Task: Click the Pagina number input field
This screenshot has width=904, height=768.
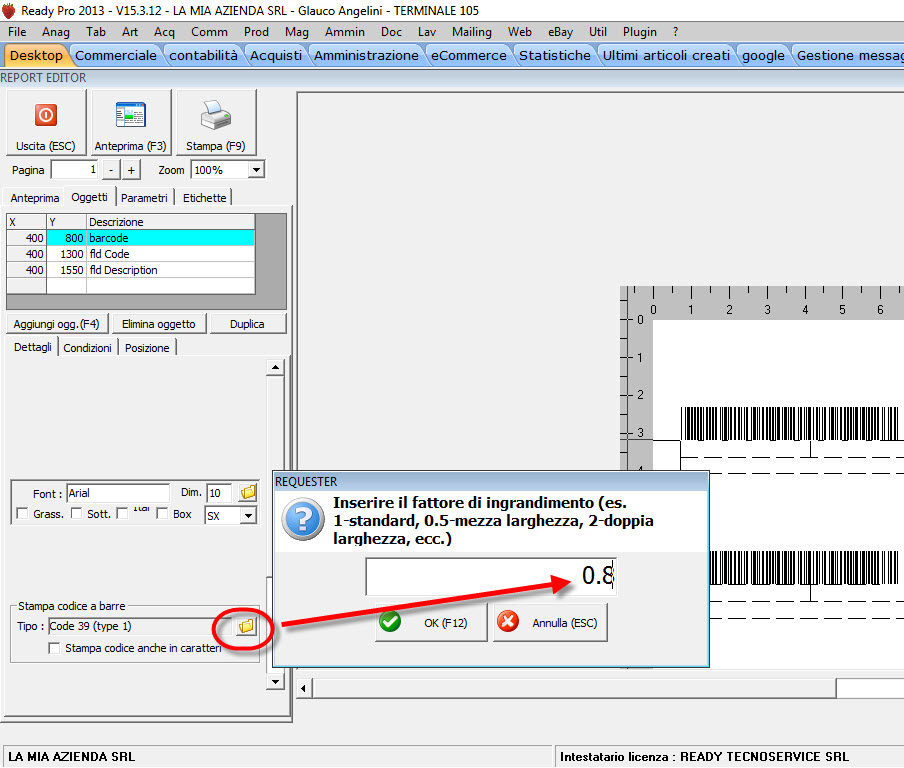Action: (74, 170)
